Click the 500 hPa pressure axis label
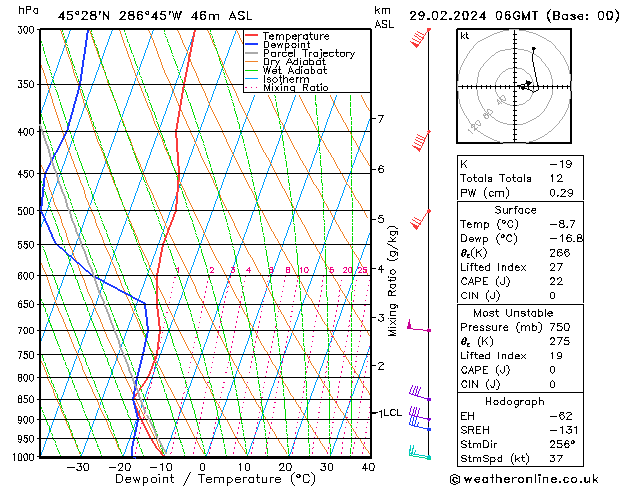The height and width of the screenshot is (486, 629). (x=26, y=211)
